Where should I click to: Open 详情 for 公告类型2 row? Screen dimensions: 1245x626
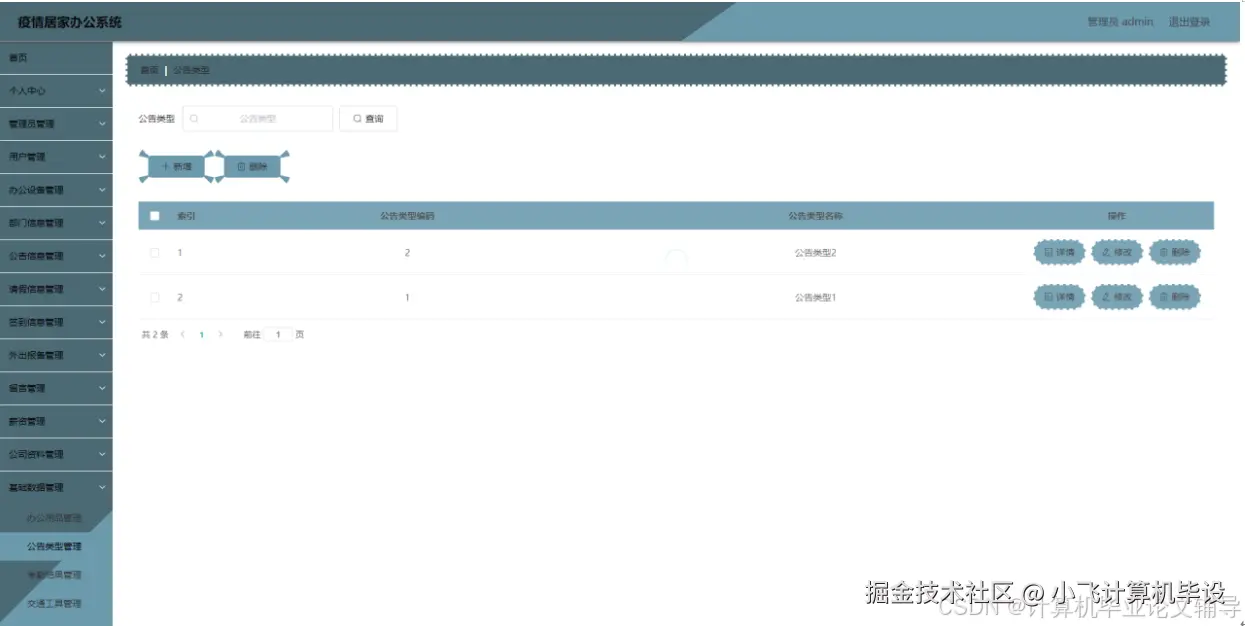(x=1059, y=253)
